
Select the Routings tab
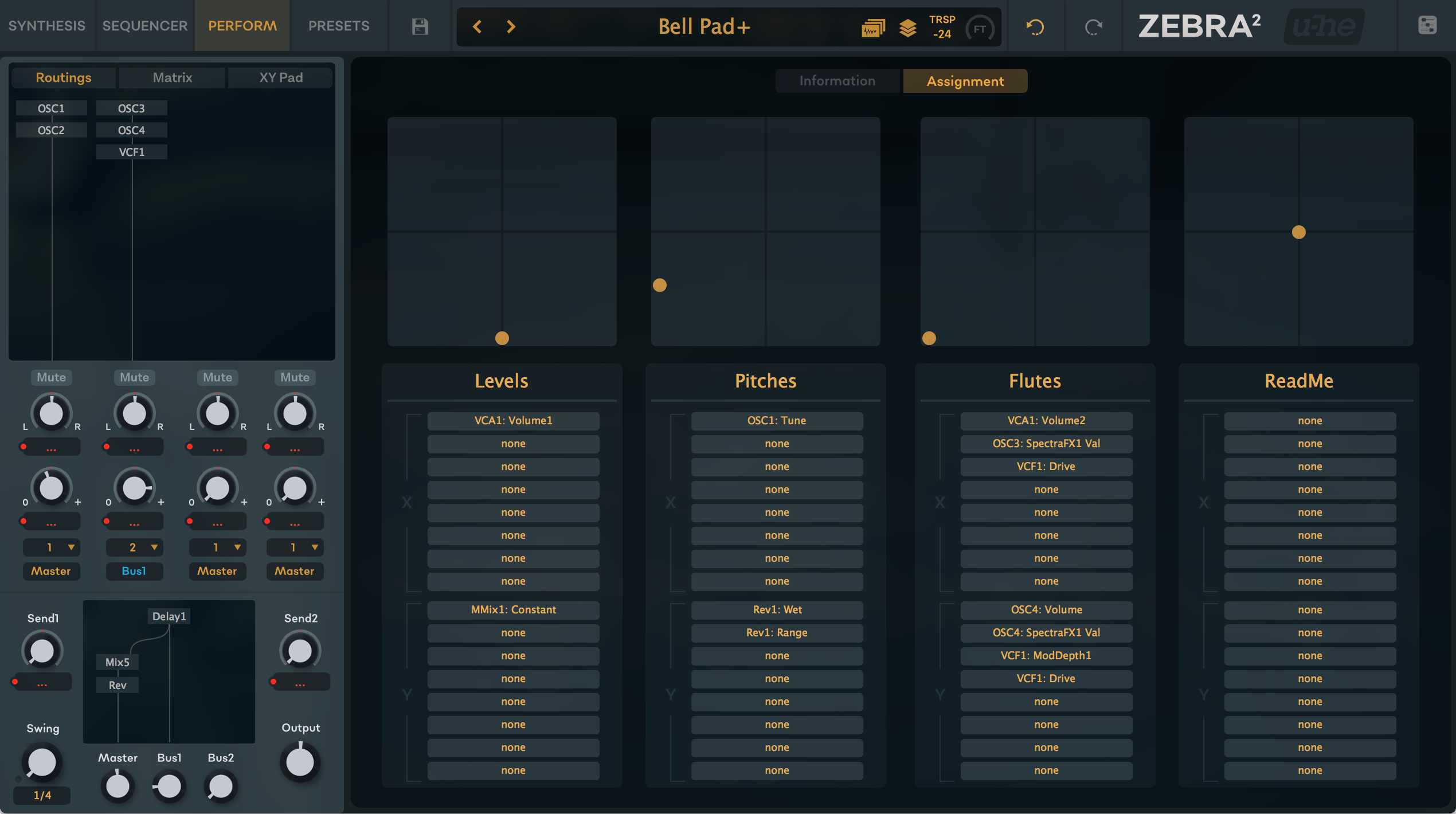click(64, 77)
